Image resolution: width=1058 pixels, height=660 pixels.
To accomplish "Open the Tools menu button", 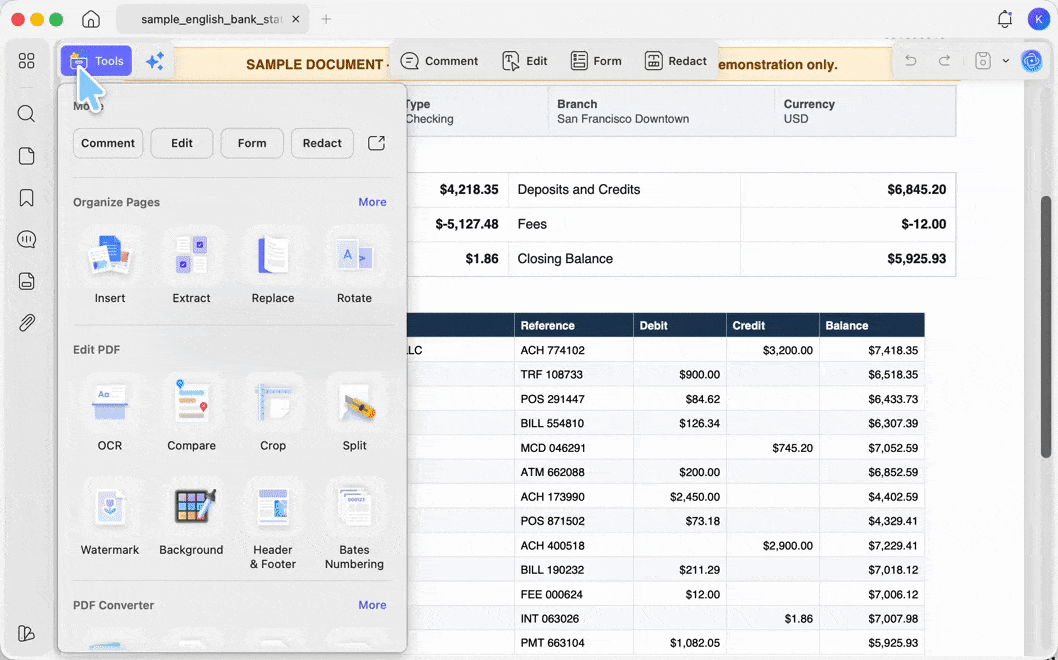I will tap(96, 61).
